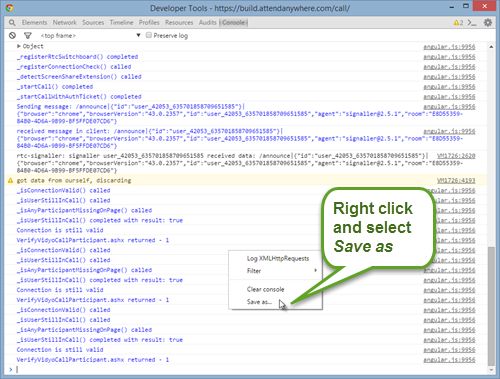500x379 pixels.
Task: Select 'got data from ourself, discarding' warning text
Action: 74,180
